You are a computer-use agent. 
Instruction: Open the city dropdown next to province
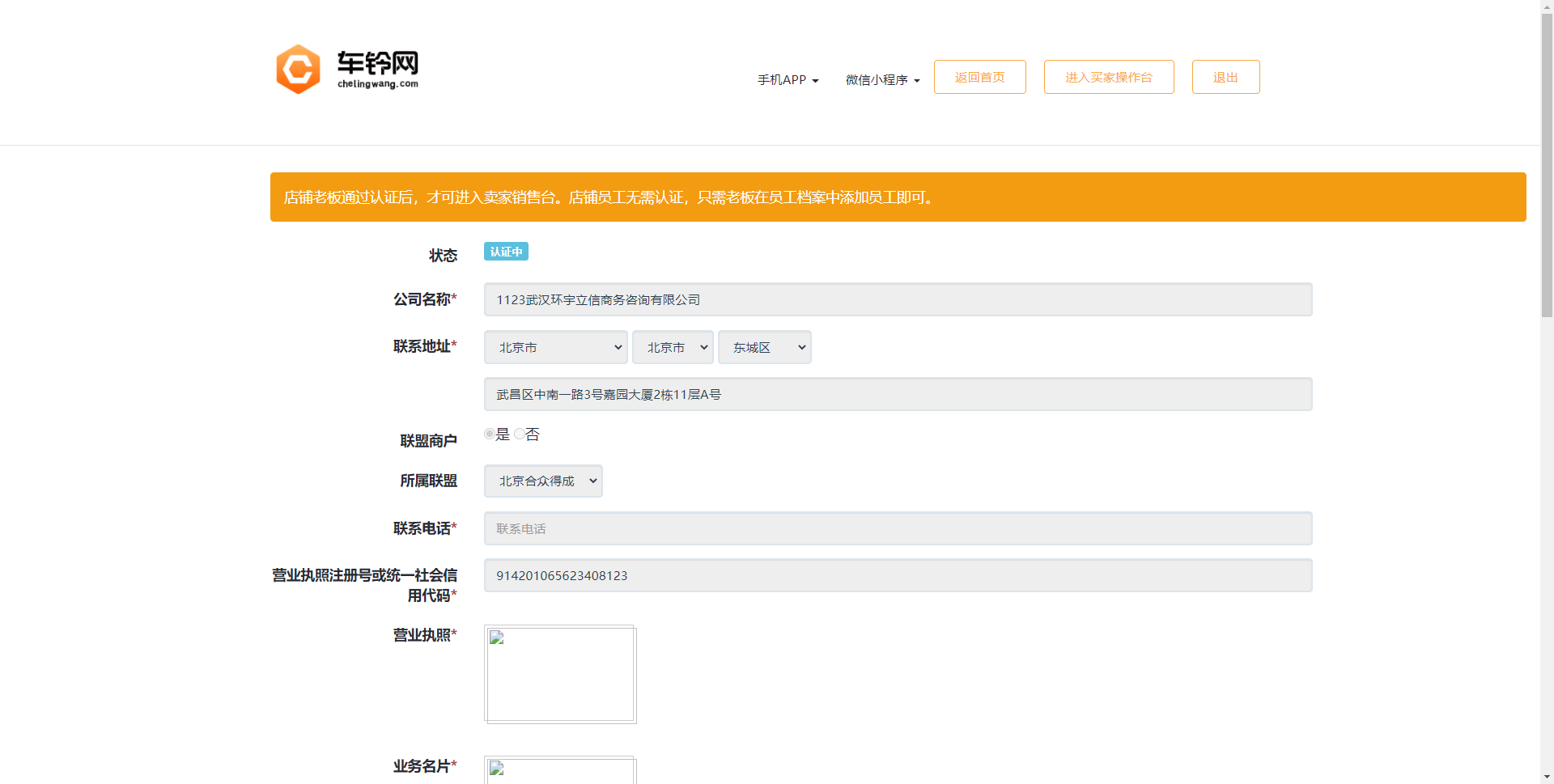pyautogui.click(x=672, y=347)
